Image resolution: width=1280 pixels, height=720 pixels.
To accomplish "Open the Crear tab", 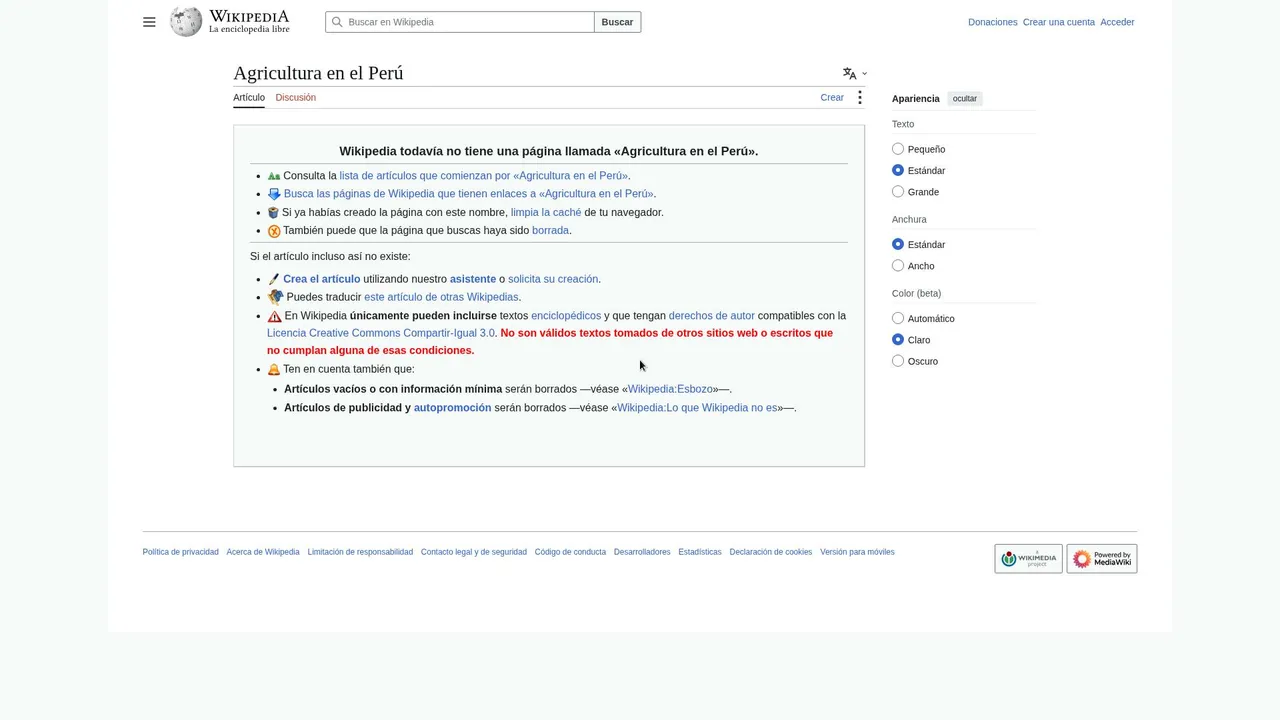I will click(x=832, y=97).
